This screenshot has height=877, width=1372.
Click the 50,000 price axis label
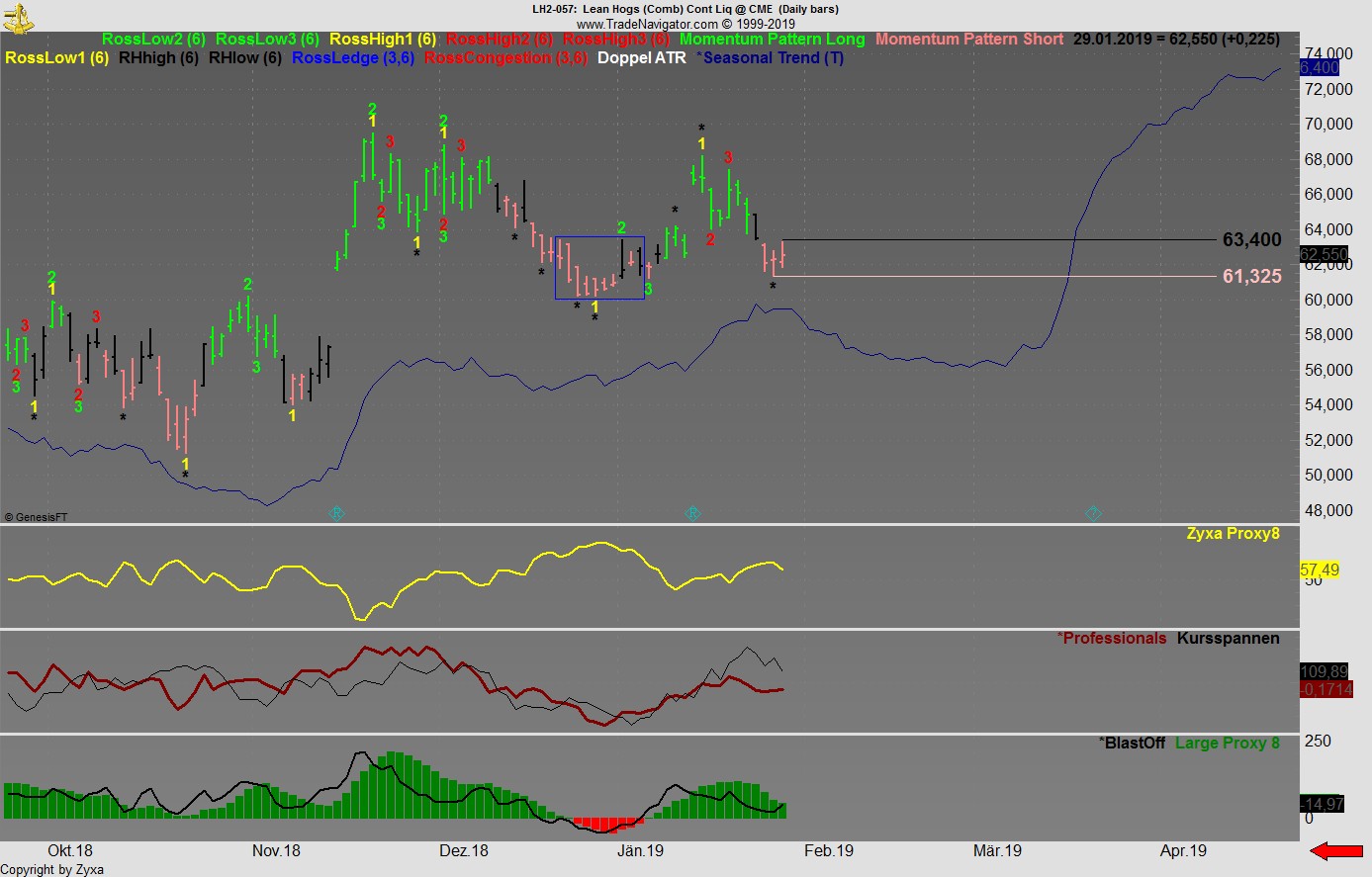click(1328, 476)
